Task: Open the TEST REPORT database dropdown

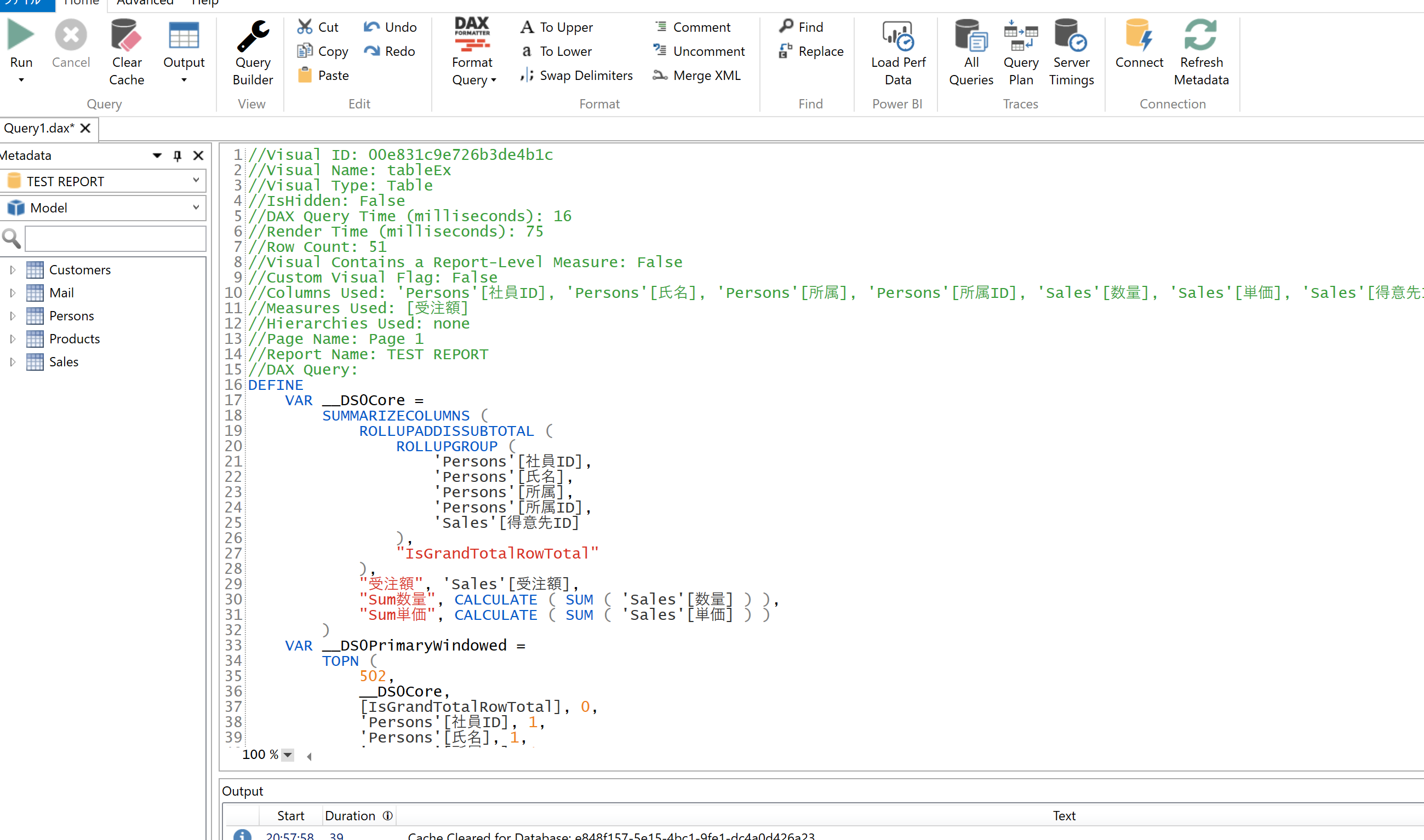Action: (196, 181)
